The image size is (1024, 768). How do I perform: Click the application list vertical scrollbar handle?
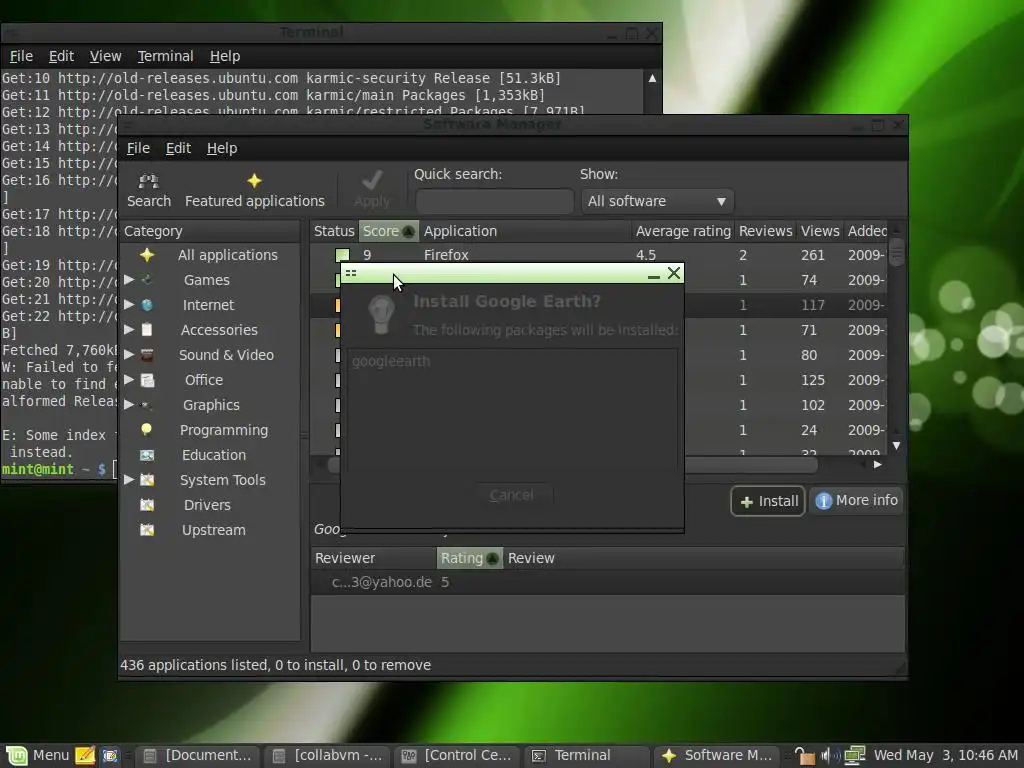897,252
